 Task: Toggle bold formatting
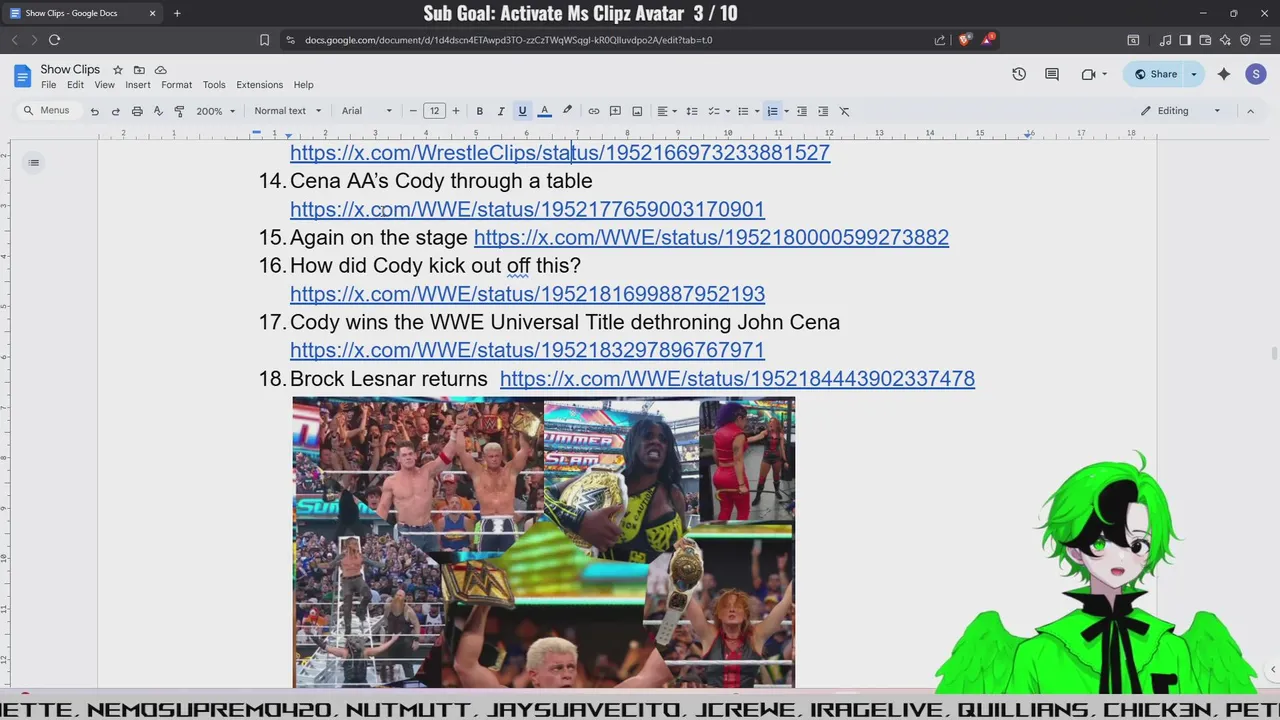[479, 111]
